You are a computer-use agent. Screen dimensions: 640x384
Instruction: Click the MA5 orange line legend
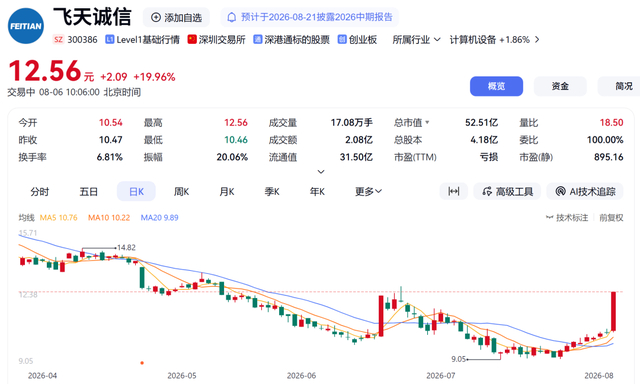tap(58, 218)
